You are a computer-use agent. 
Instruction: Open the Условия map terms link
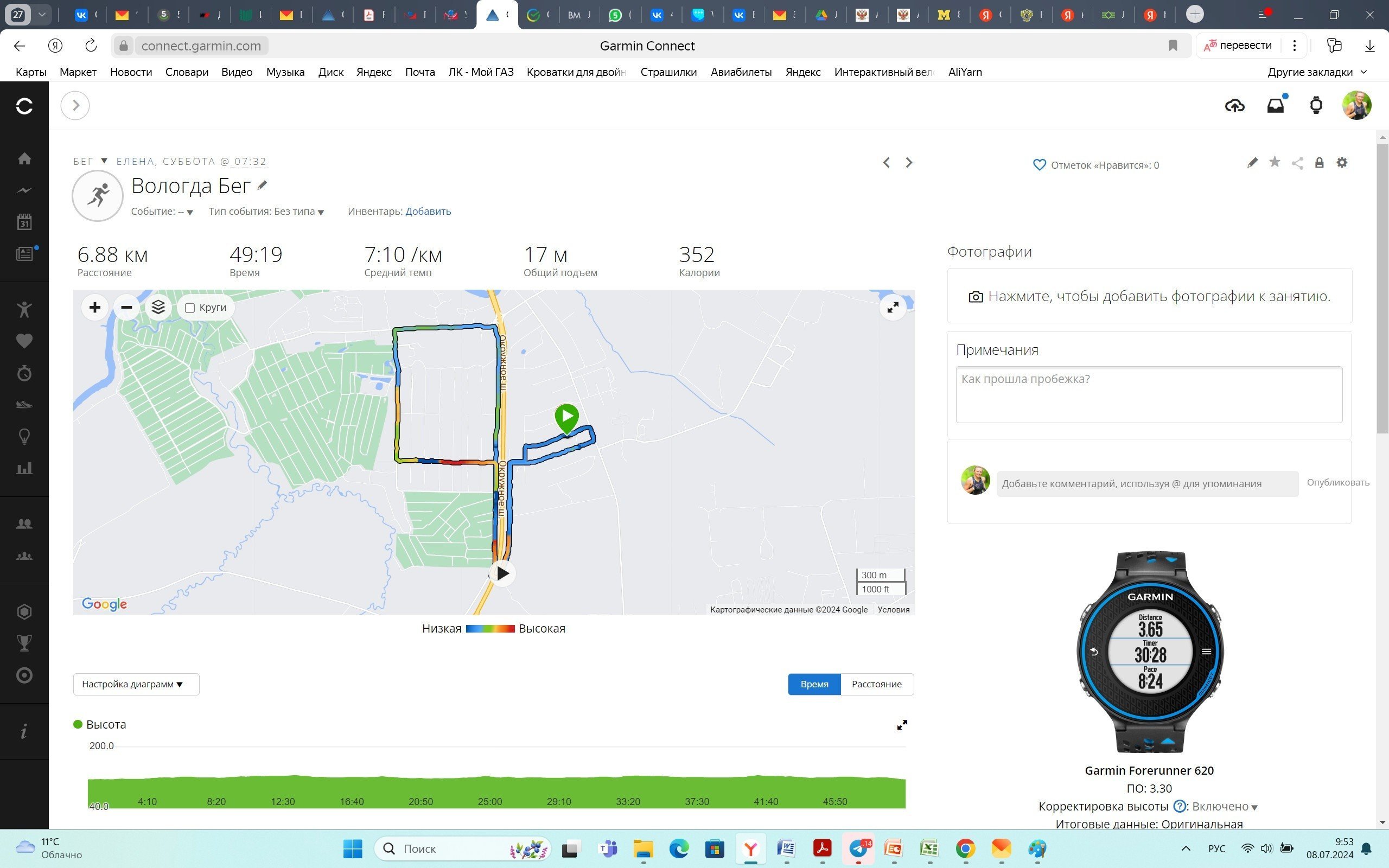[894, 610]
